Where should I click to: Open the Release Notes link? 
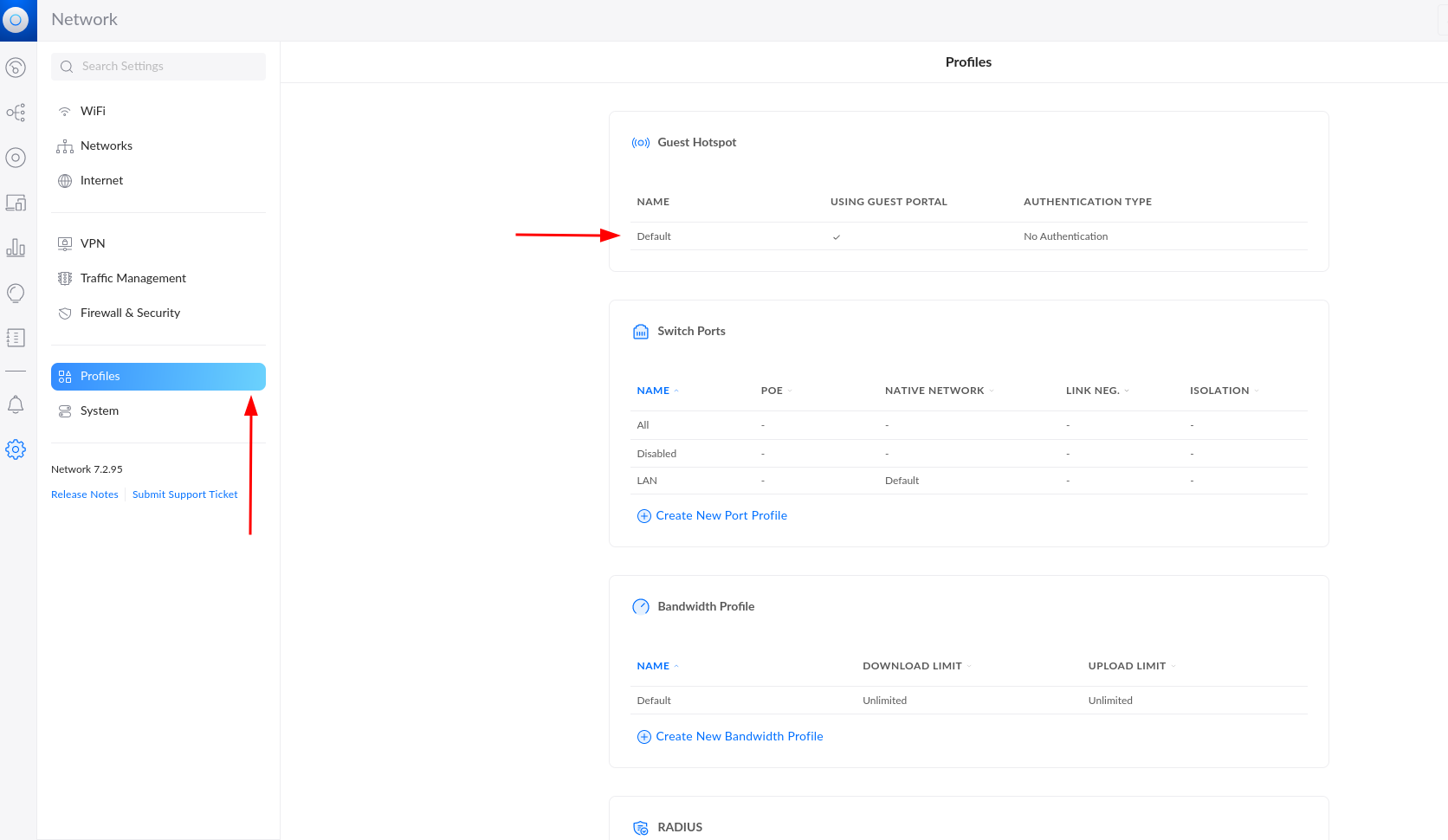pos(84,494)
